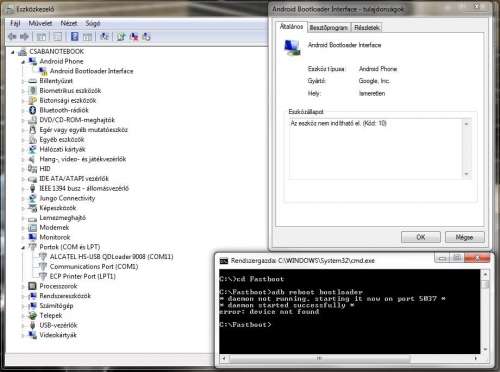
Task: Scan for hardware changes toolbar icon
Action: click(104, 36)
